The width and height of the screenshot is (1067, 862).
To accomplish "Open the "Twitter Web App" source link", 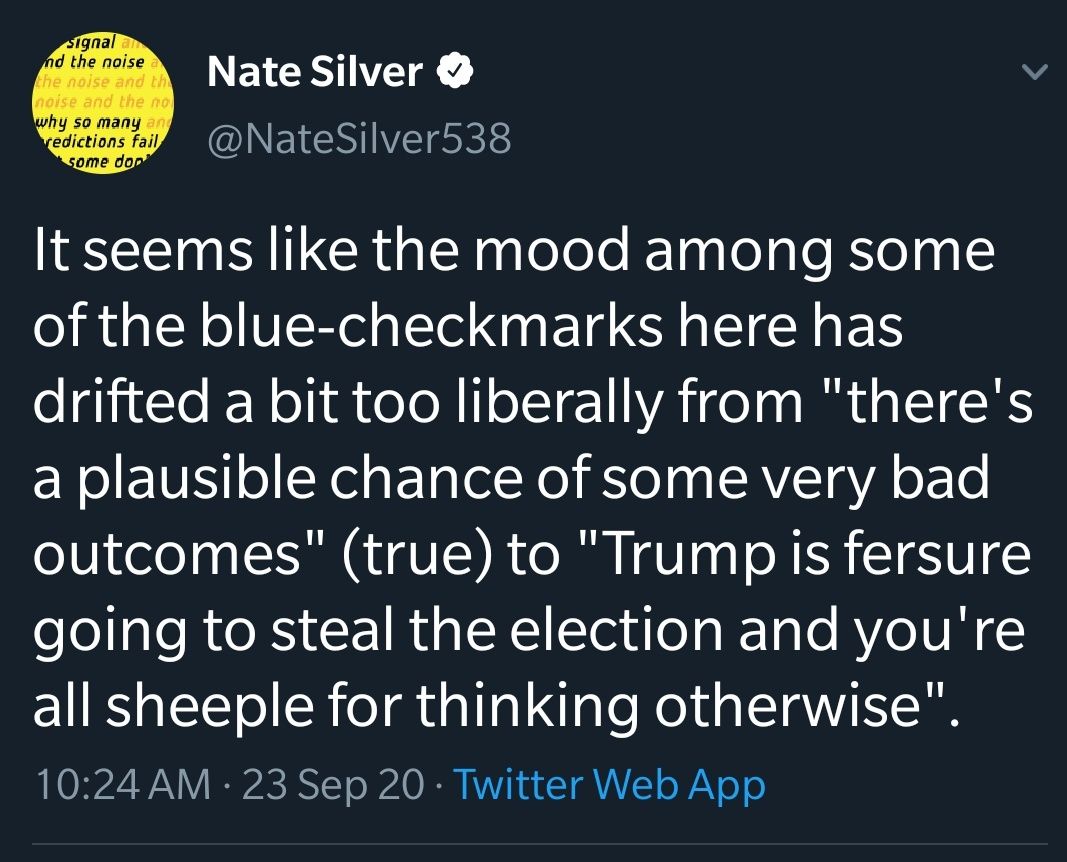I will click(x=610, y=785).
